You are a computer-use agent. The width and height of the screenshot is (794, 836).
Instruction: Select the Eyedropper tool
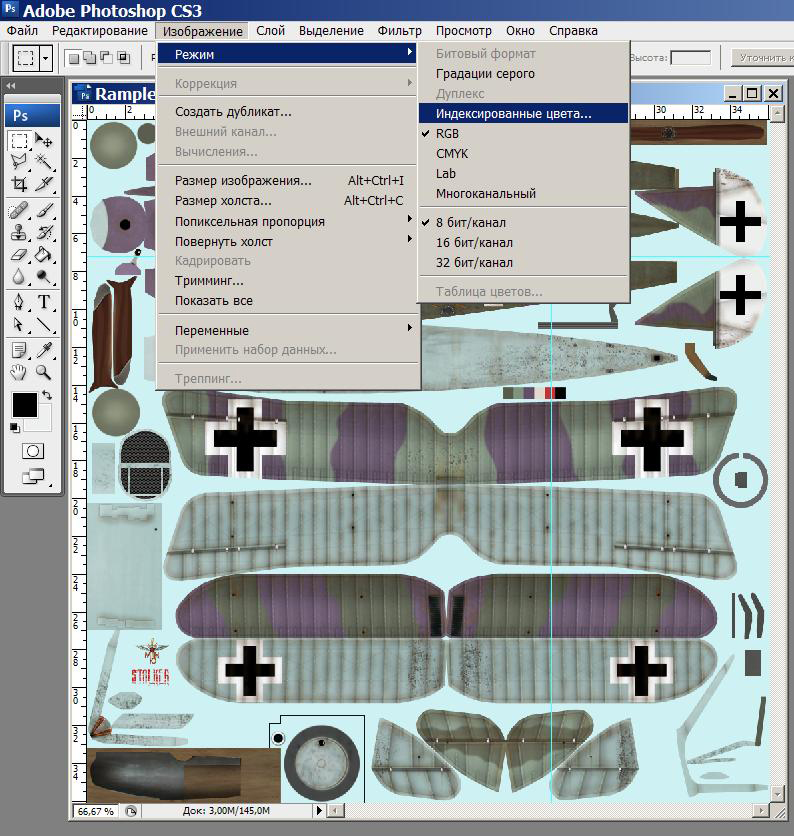[44, 350]
